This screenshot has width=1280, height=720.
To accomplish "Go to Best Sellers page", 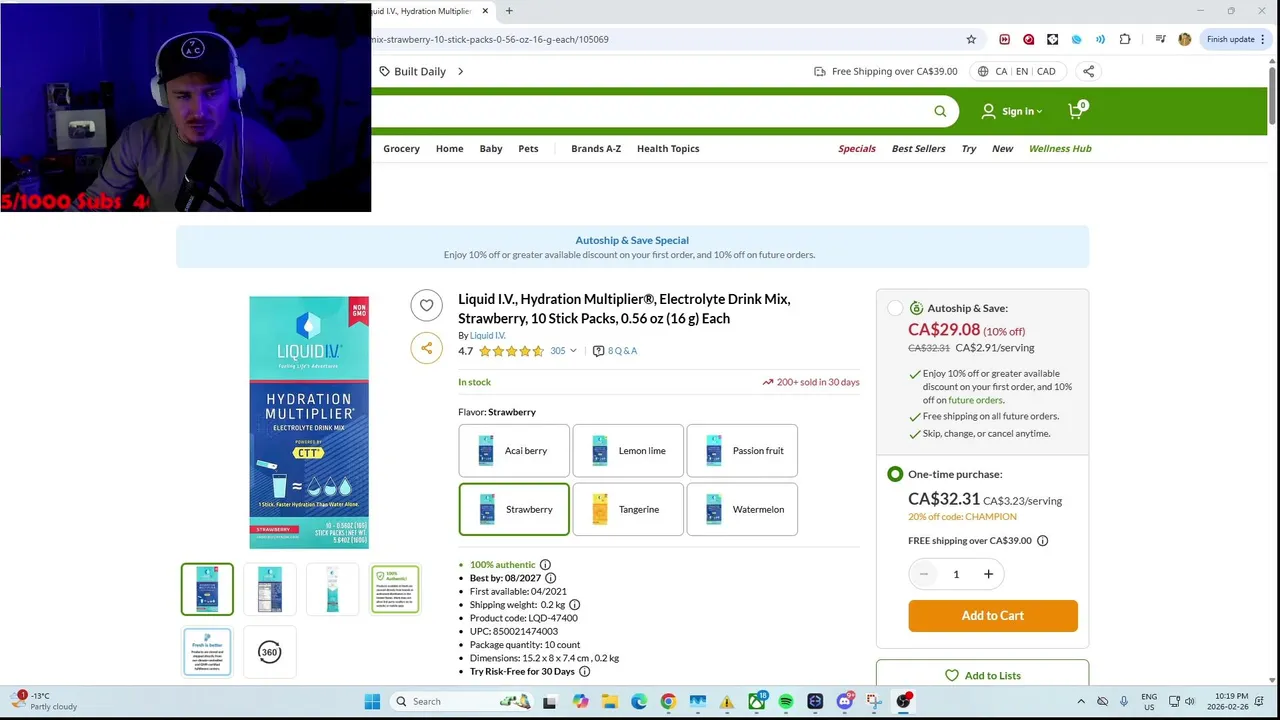I will point(918,148).
